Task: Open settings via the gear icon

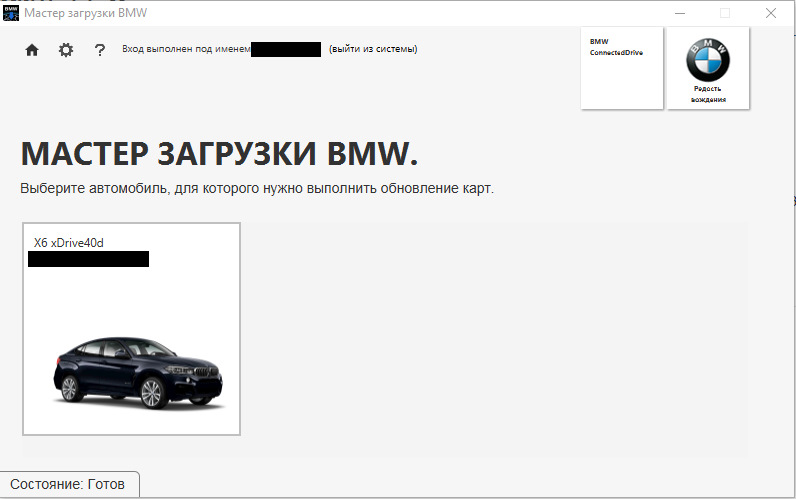Action: (x=66, y=50)
